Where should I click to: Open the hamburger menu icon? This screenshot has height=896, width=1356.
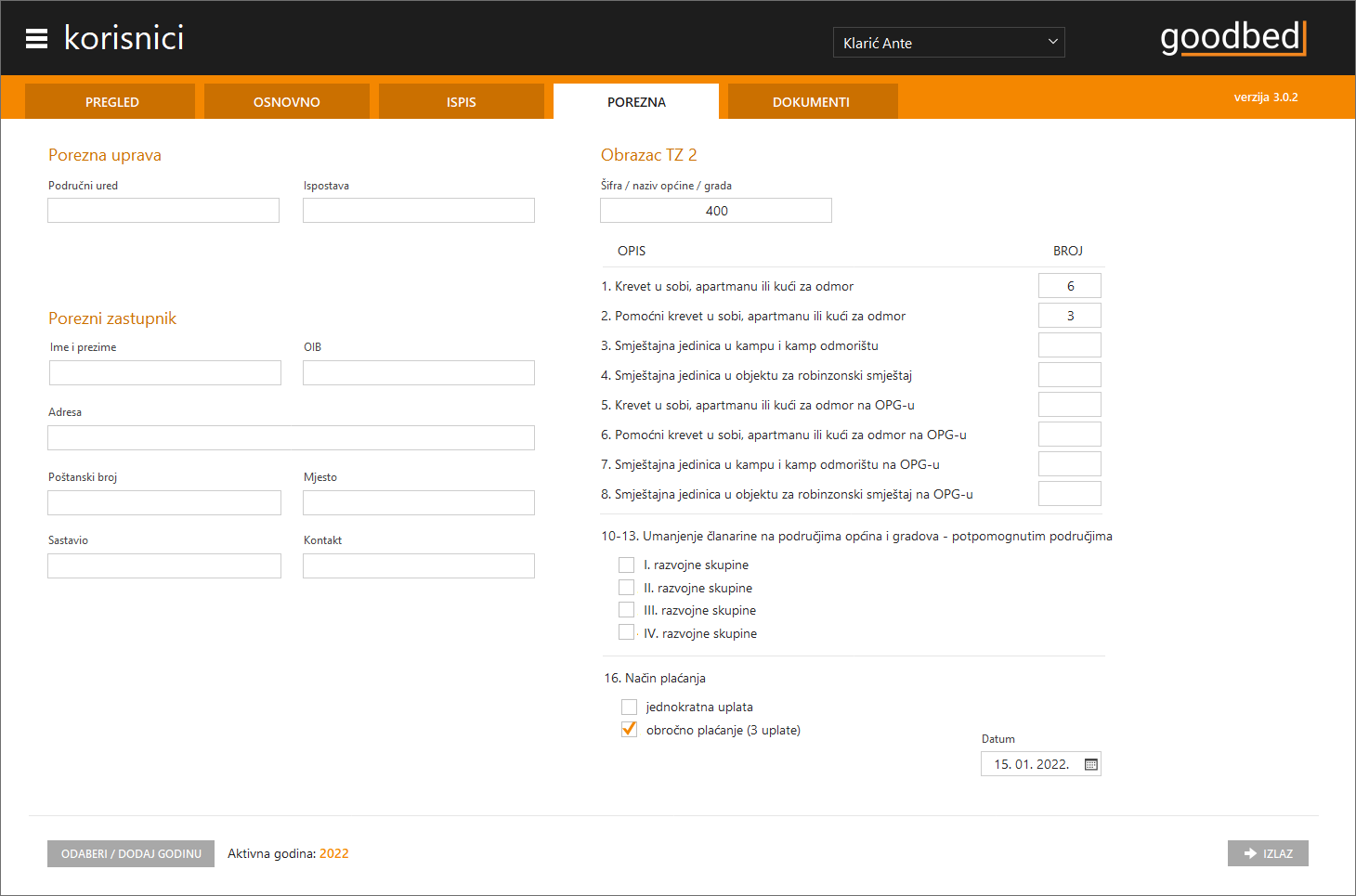[36, 38]
